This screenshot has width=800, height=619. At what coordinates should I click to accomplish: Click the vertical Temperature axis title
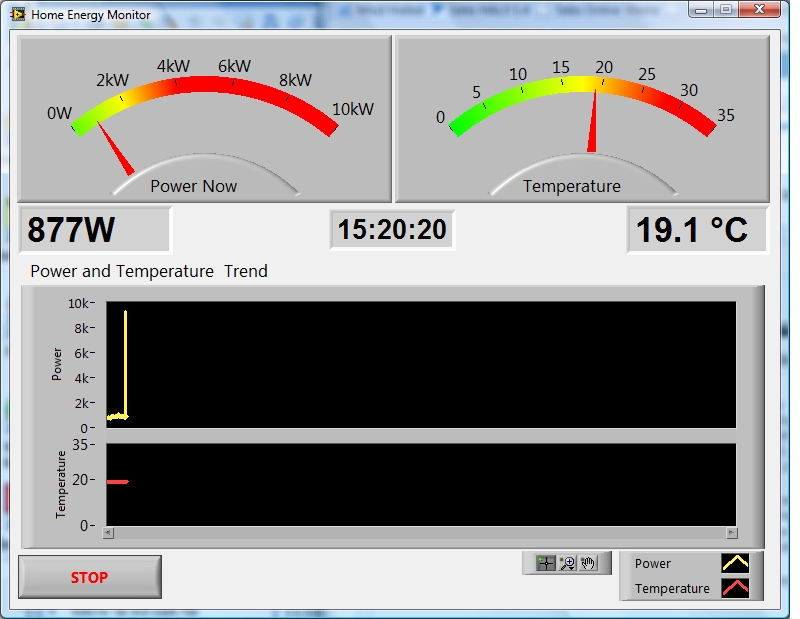61,484
